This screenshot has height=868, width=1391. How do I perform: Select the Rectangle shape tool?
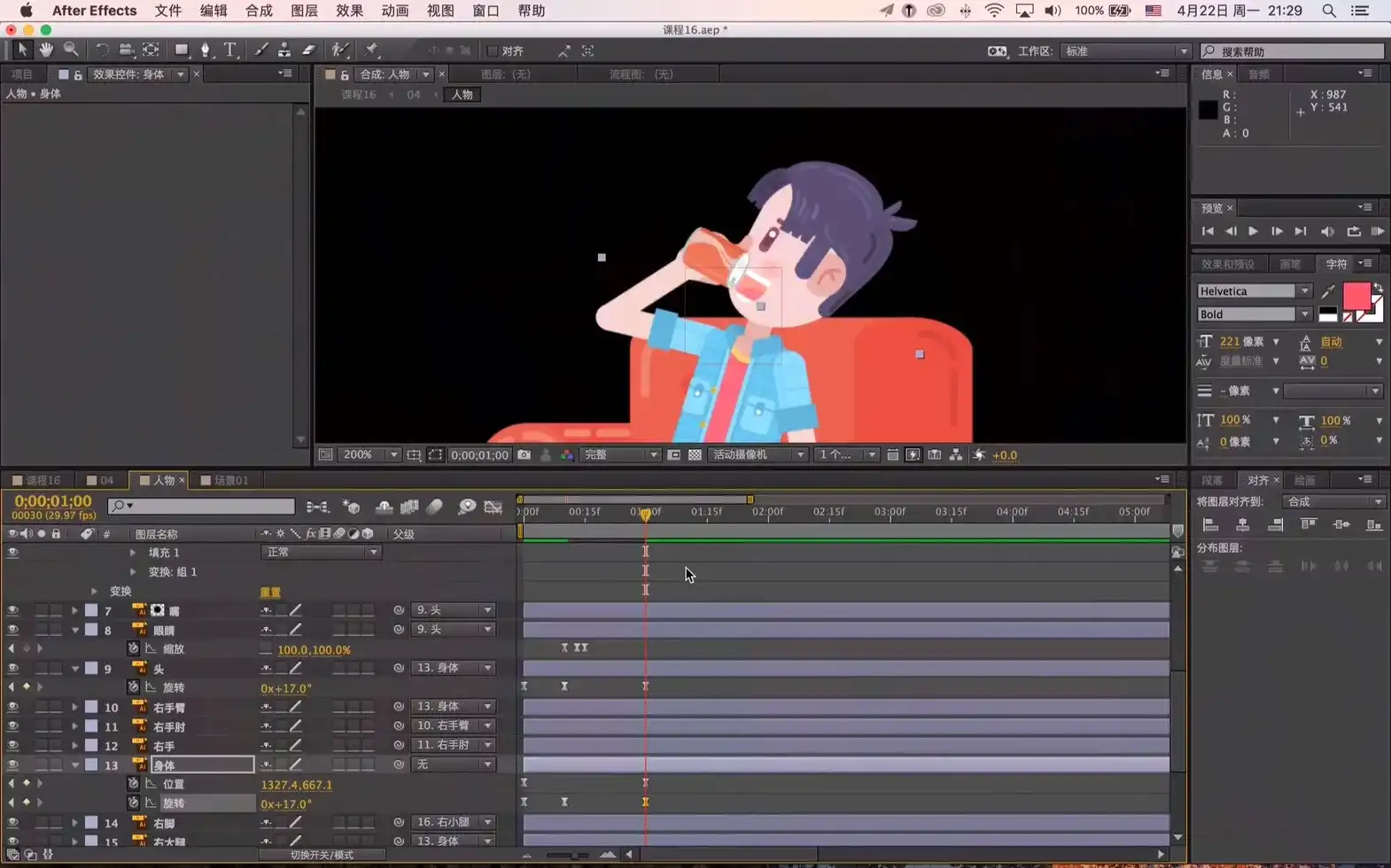(x=182, y=50)
